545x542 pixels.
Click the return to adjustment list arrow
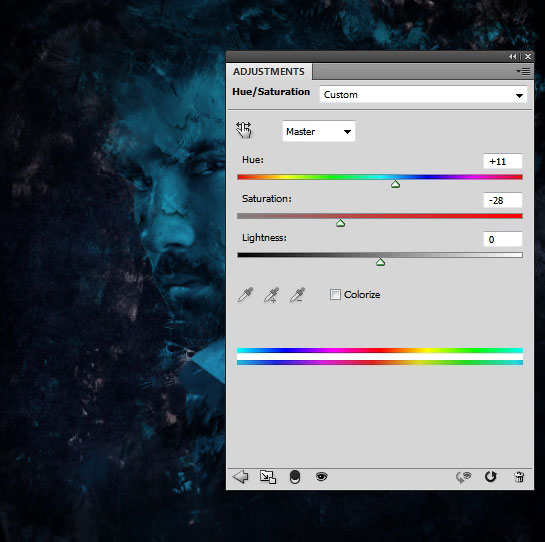click(x=240, y=476)
